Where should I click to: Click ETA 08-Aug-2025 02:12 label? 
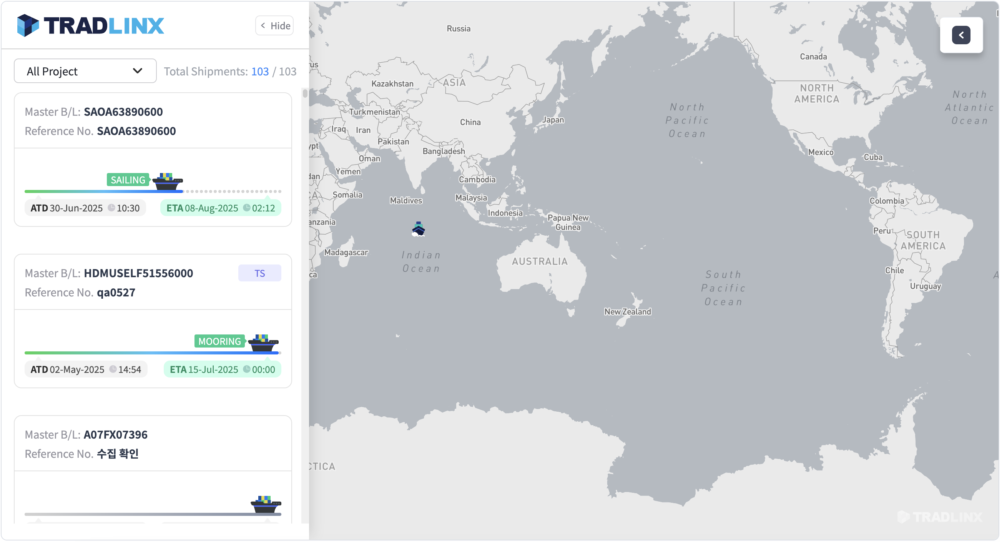coord(221,208)
